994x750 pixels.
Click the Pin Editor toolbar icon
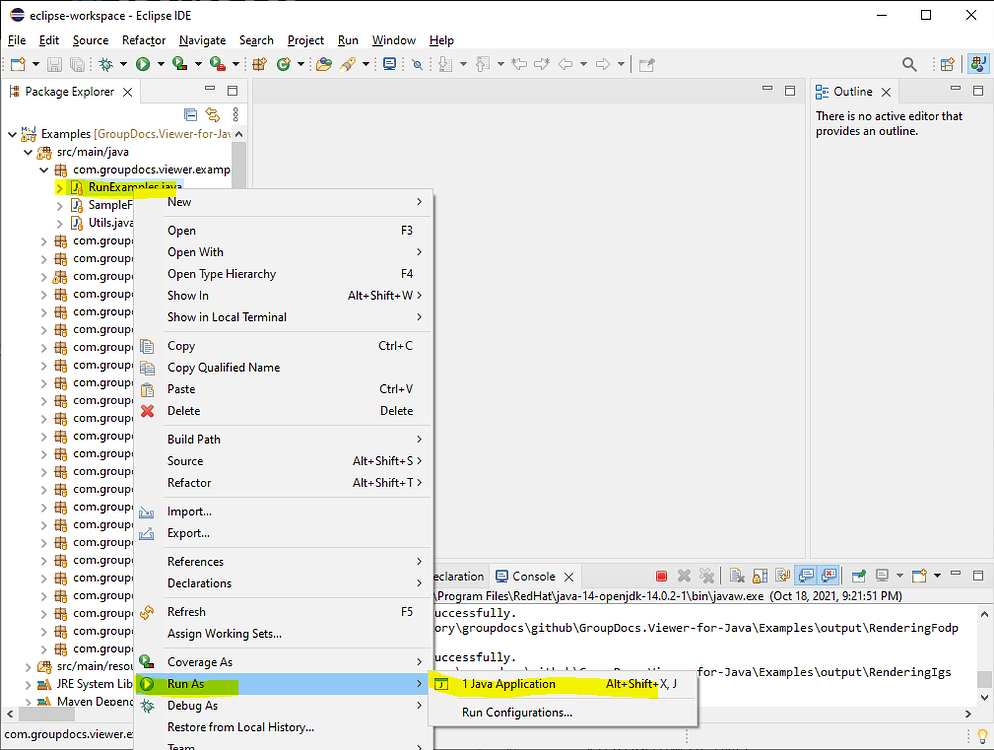tap(647, 64)
